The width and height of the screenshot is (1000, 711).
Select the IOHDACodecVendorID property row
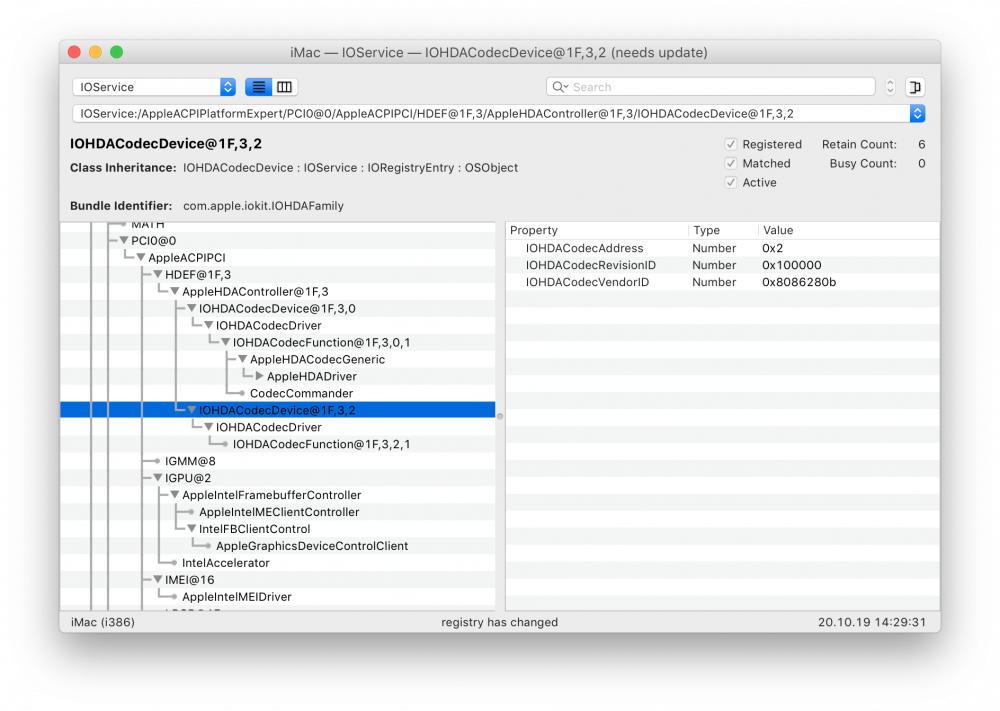click(723, 282)
